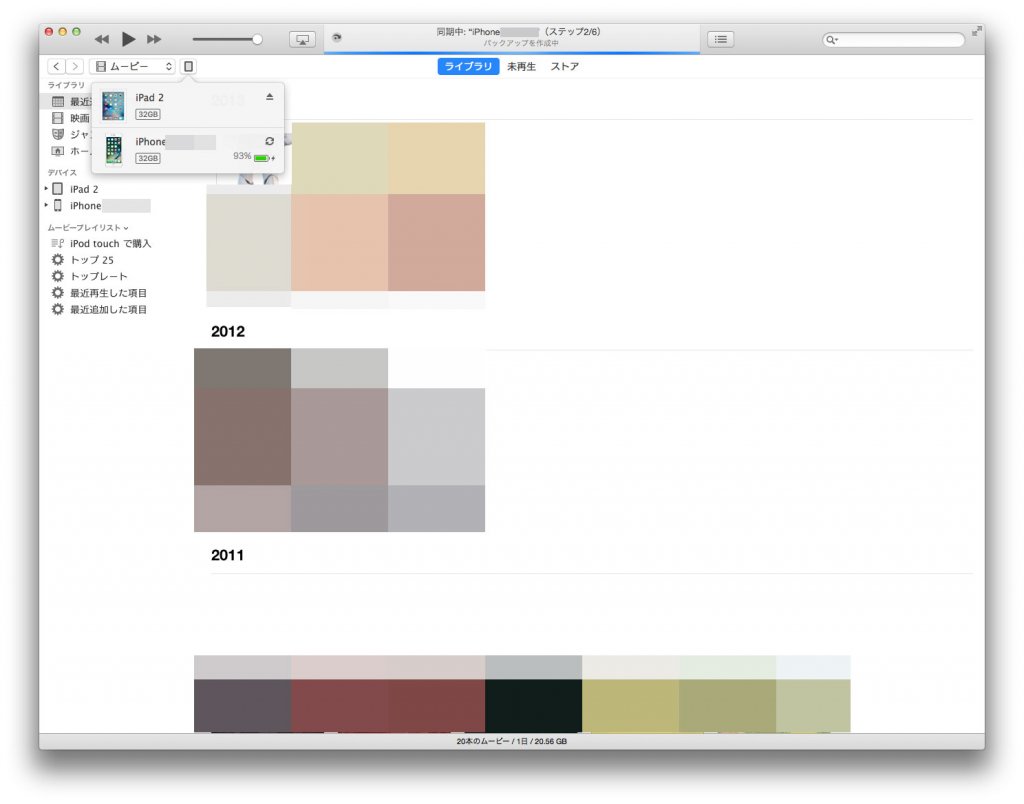Click the volume slider knob
Image resolution: width=1024 pixels, height=804 pixels.
257,39
